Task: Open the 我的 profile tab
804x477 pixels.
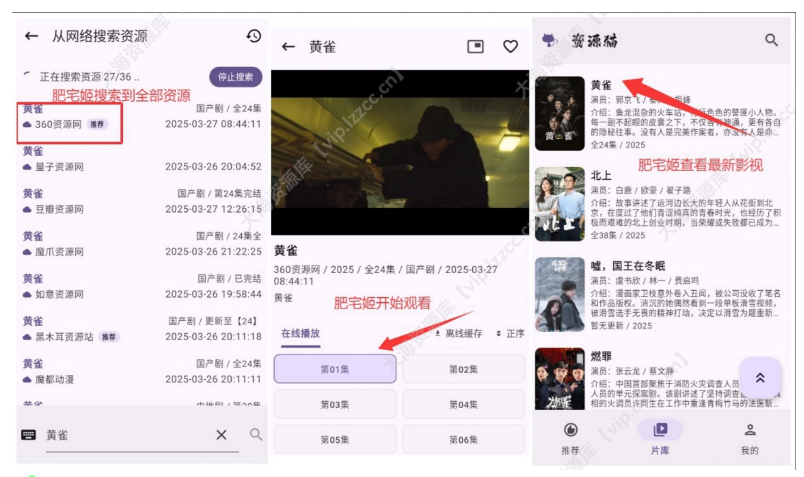Action: pos(749,436)
